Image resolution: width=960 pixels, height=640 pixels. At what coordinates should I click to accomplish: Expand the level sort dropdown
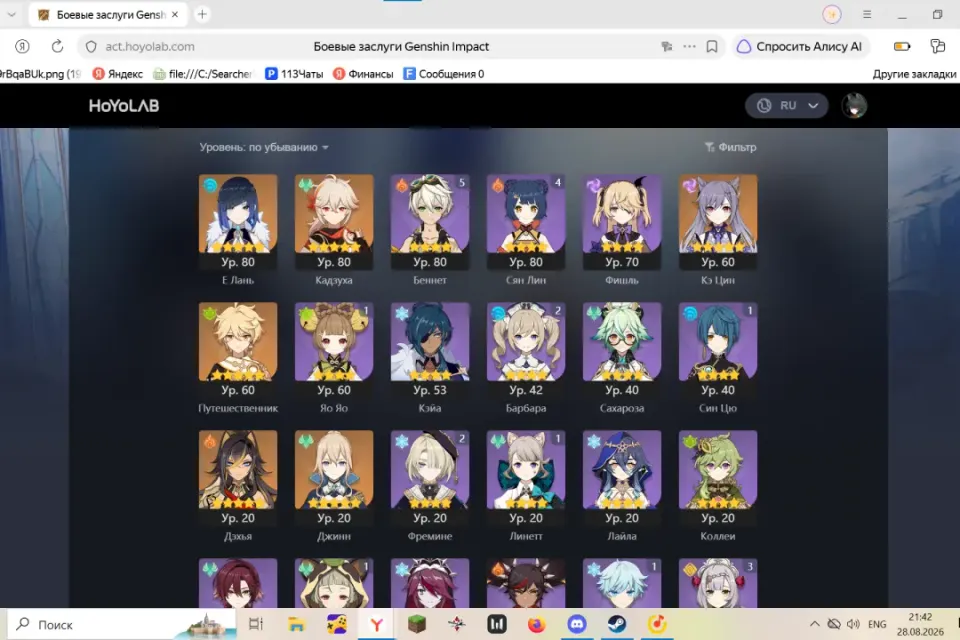coord(264,147)
